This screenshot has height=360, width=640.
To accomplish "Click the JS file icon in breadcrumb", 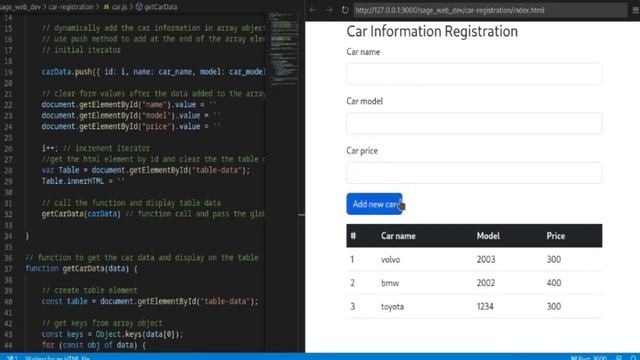I will coord(106,7).
